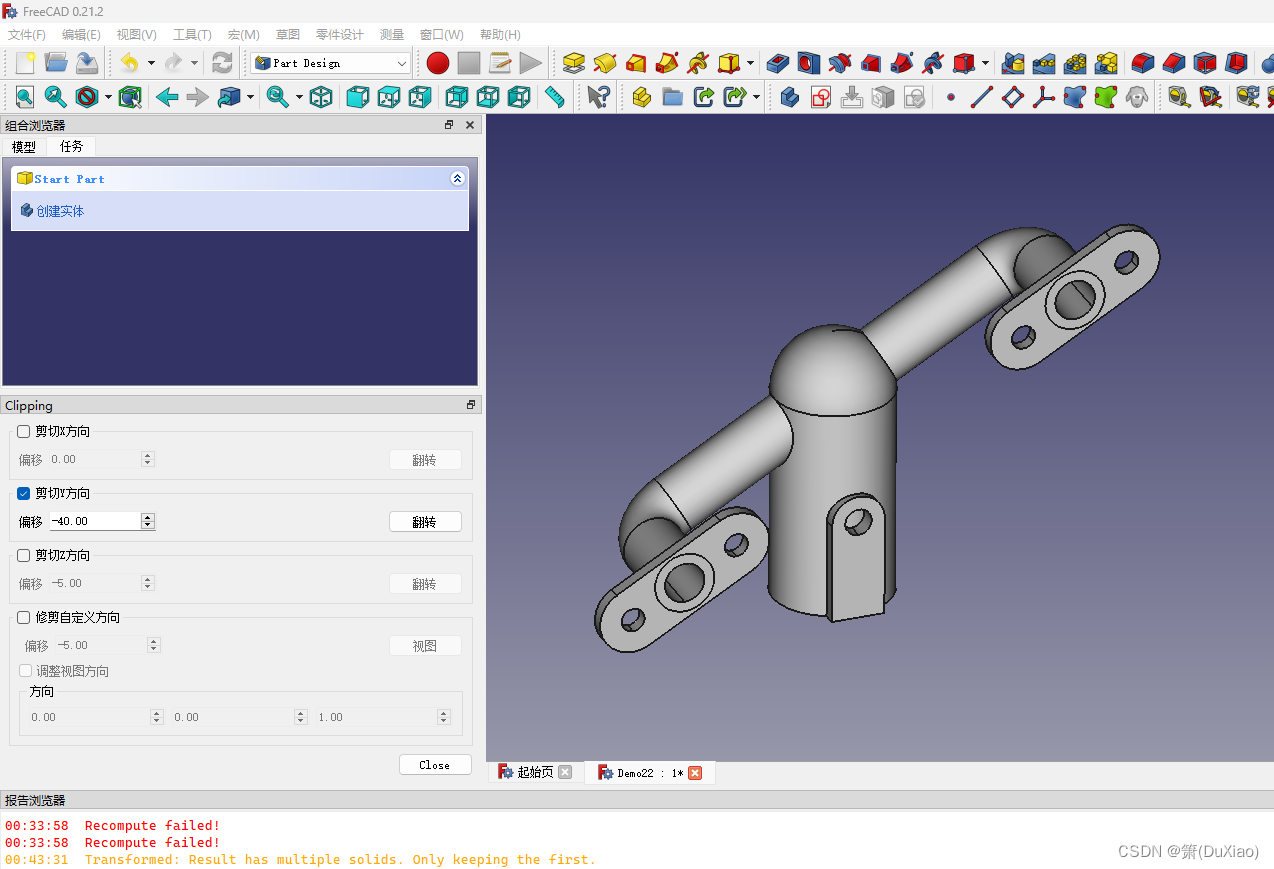Switch to the 模型 tab

pos(24,146)
